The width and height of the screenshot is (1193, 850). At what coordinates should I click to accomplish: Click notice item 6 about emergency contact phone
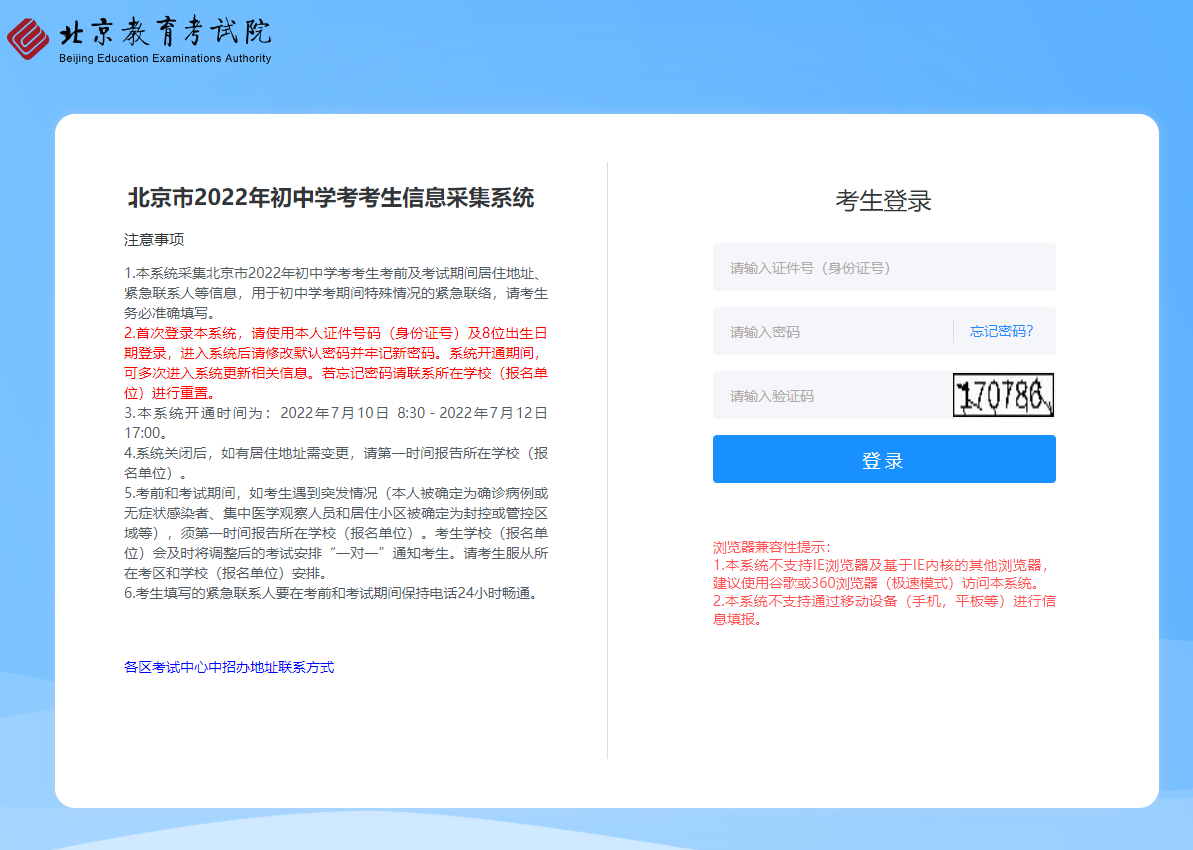(x=331, y=593)
